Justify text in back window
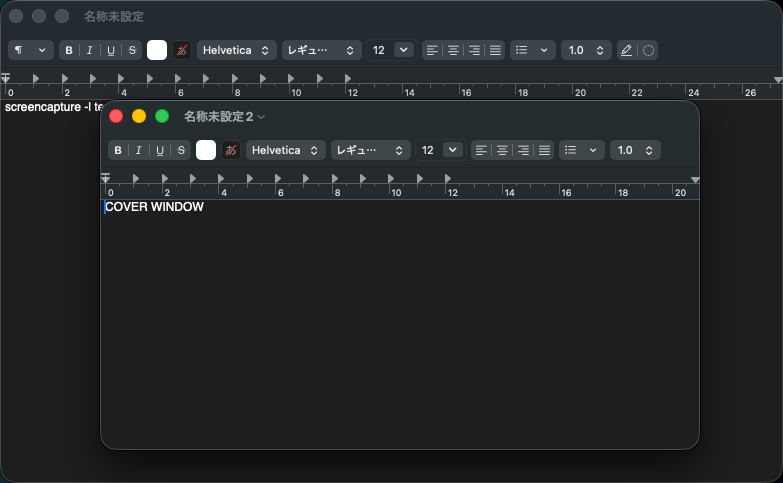 pyautogui.click(x=495, y=50)
